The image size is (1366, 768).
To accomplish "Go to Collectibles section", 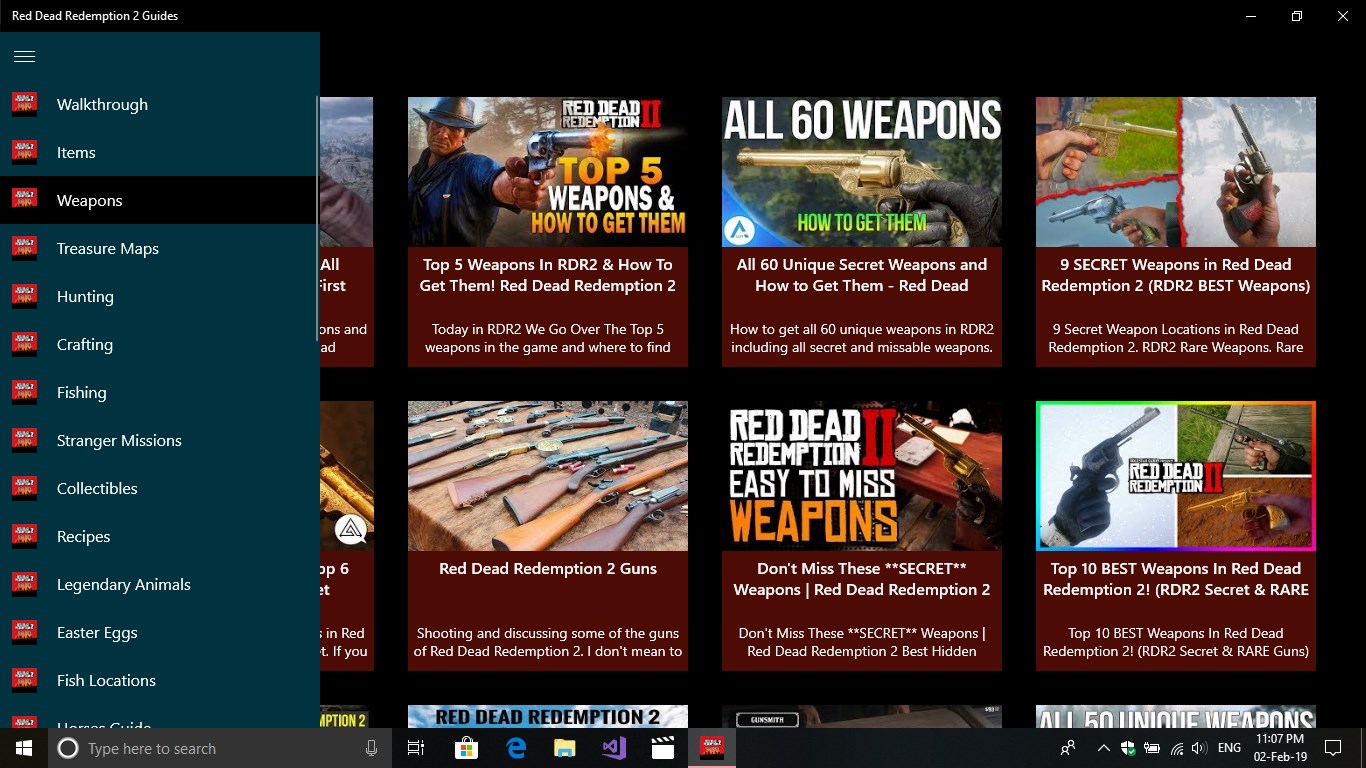I will pyautogui.click(x=158, y=488).
